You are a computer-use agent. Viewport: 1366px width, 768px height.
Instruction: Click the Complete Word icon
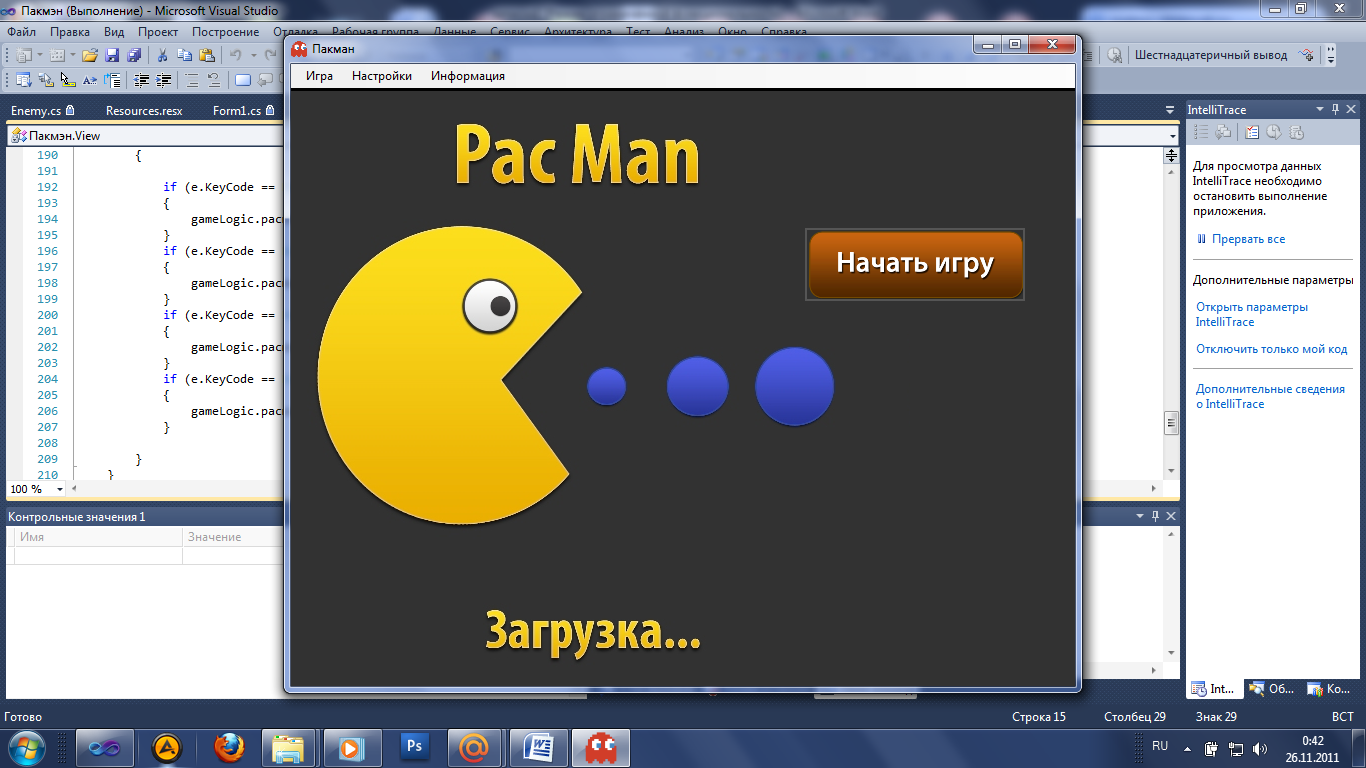pos(90,80)
